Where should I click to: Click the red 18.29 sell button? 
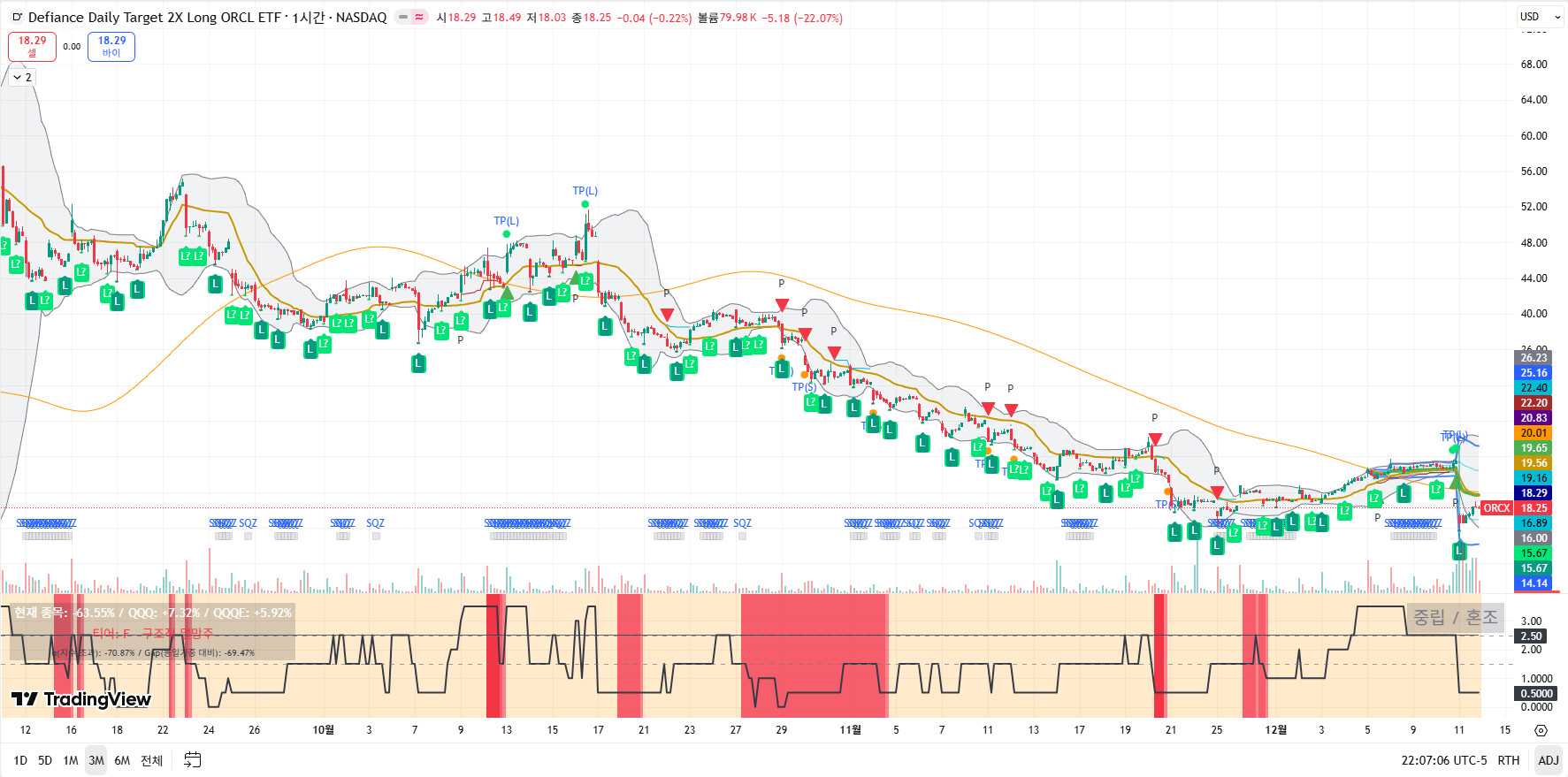[32, 46]
